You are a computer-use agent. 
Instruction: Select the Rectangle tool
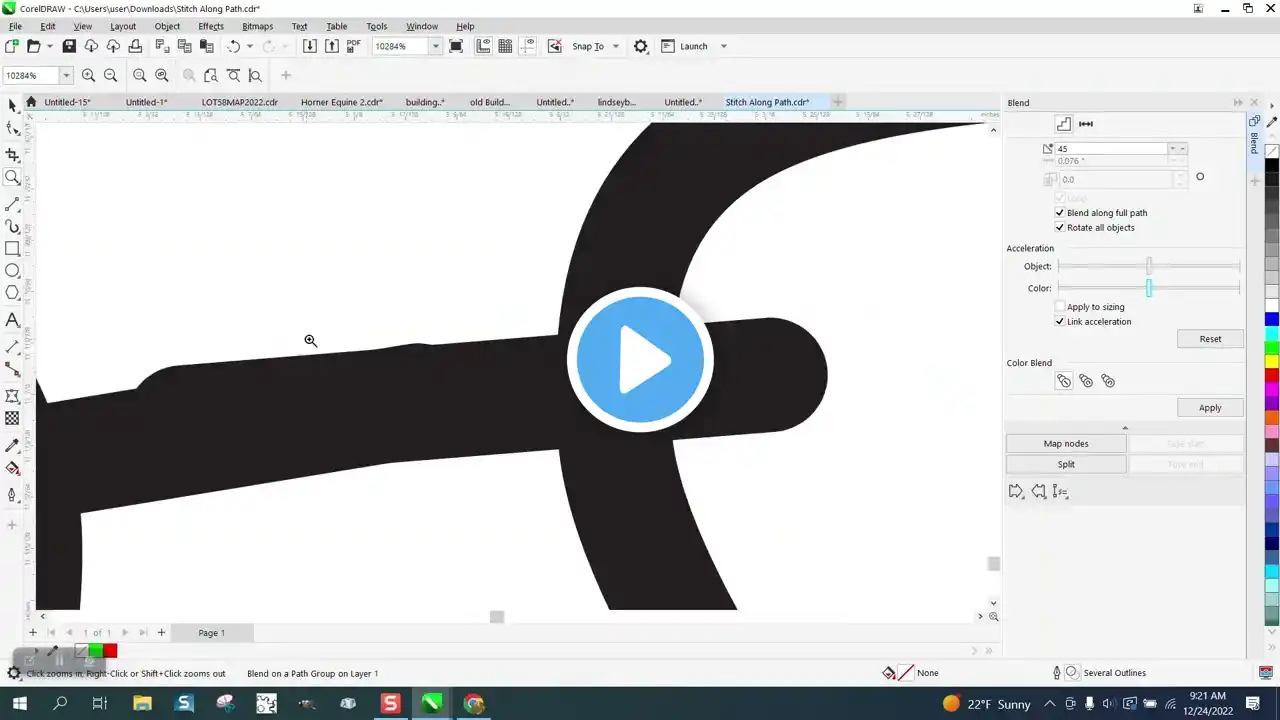pyautogui.click(x=12, y=248)
